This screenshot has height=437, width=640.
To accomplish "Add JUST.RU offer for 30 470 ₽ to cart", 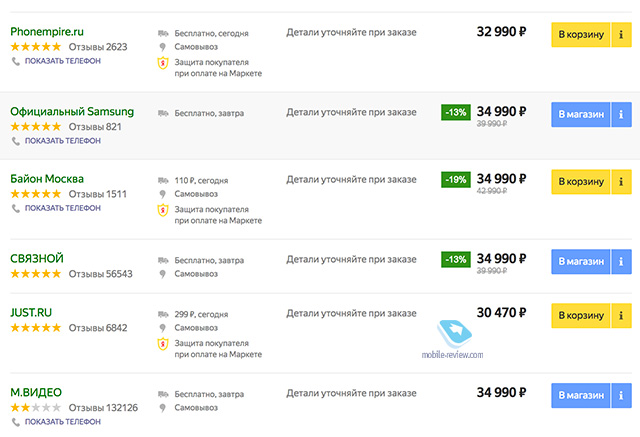I will [580, 316].
